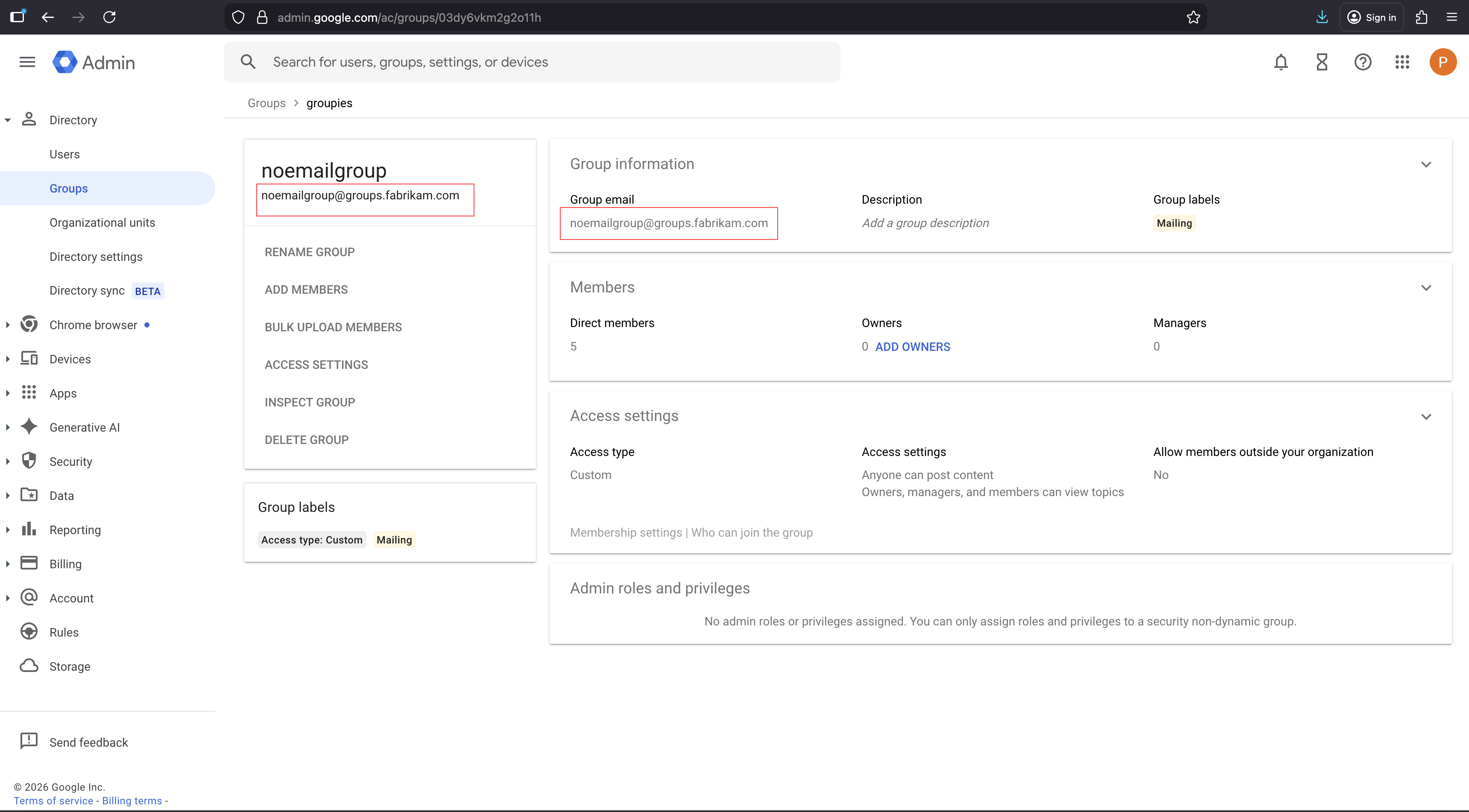Open the Google apps grid icon
1469x812 pixels.
coord(1402,61)
